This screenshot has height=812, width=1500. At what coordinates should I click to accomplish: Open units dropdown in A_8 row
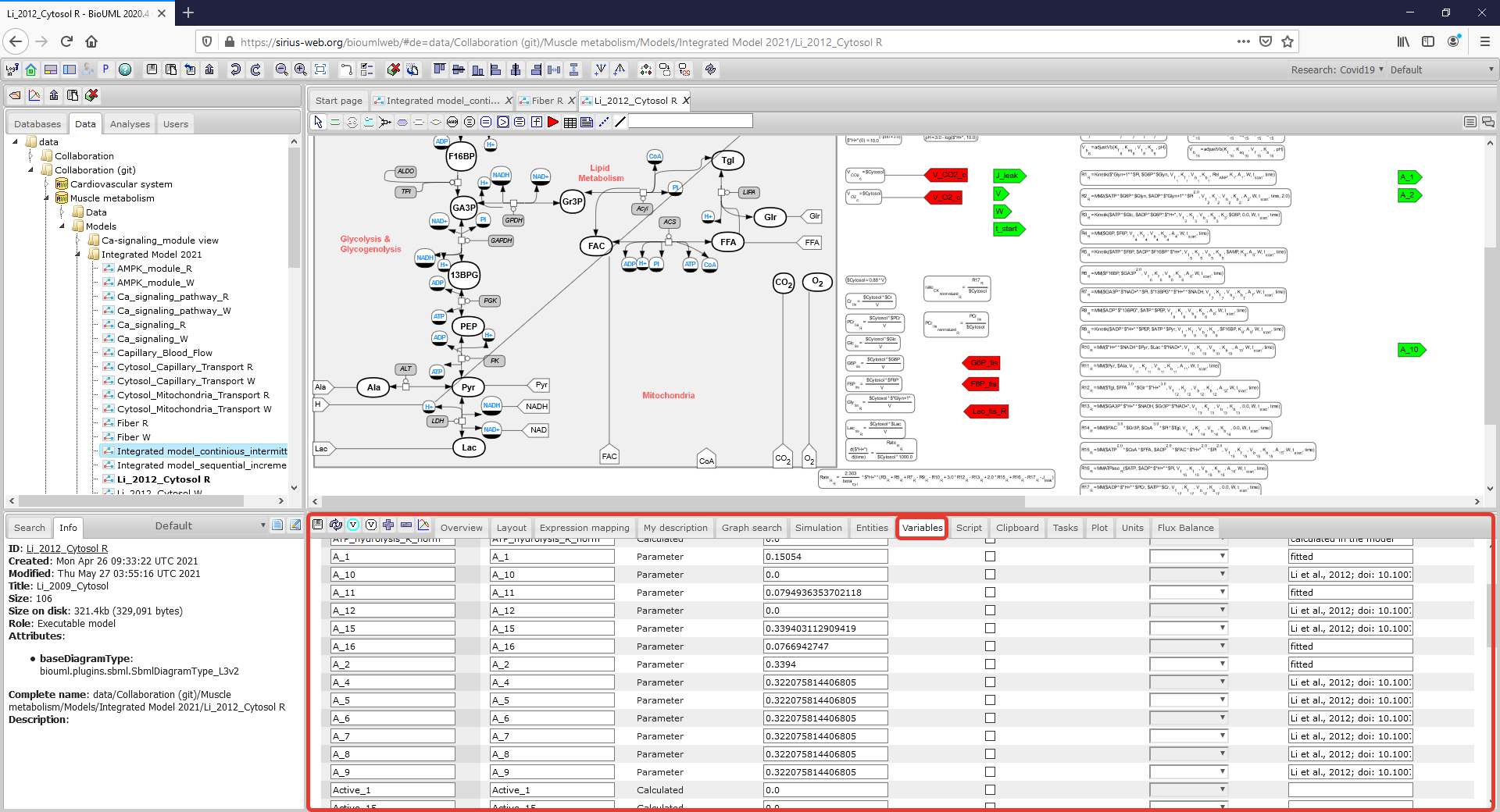(x=1188, y=754)
